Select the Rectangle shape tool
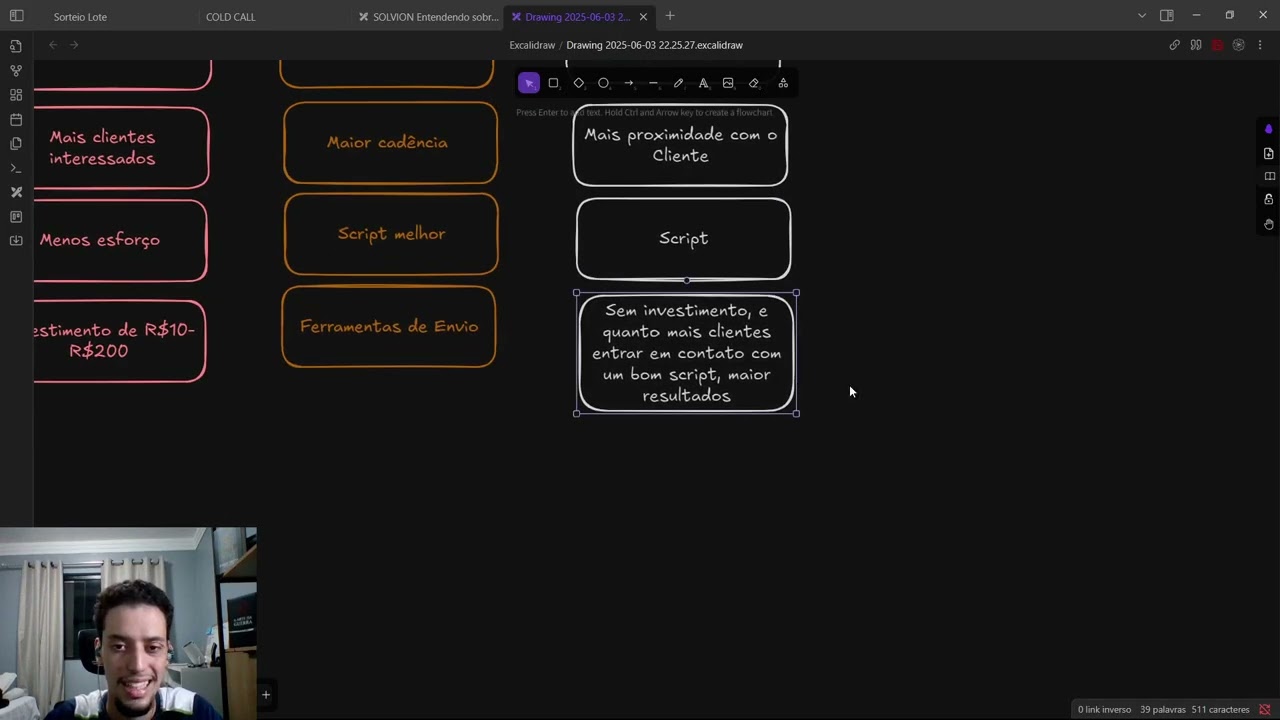 point(553,83)
